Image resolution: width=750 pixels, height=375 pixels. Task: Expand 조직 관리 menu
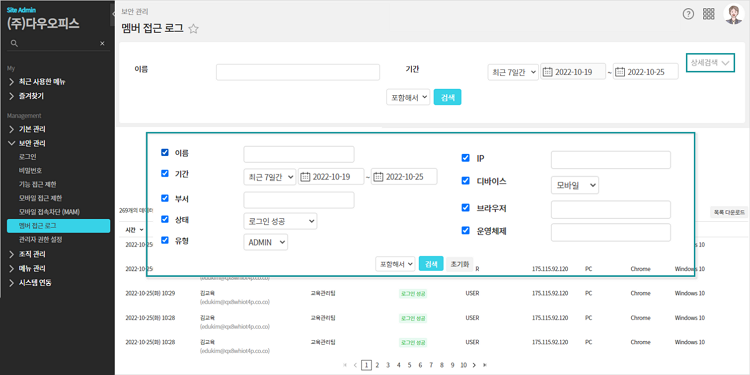(x=28, y=254)
